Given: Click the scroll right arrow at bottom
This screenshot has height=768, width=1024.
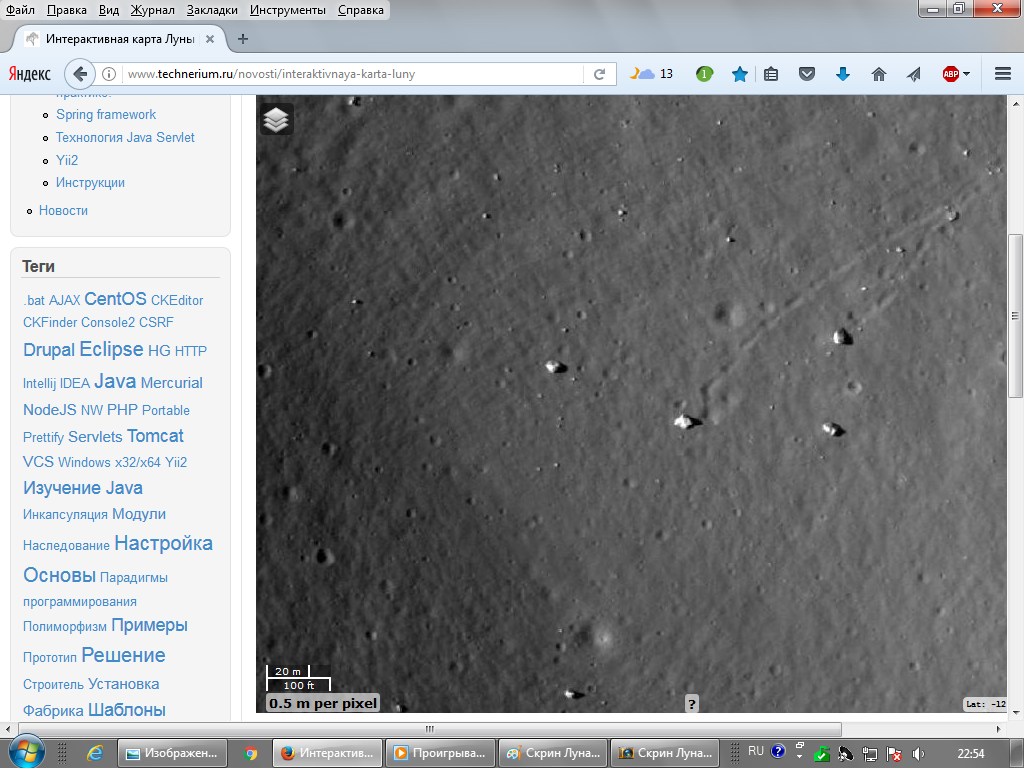Looking at the screenshot, I should [x=999, y=729].
